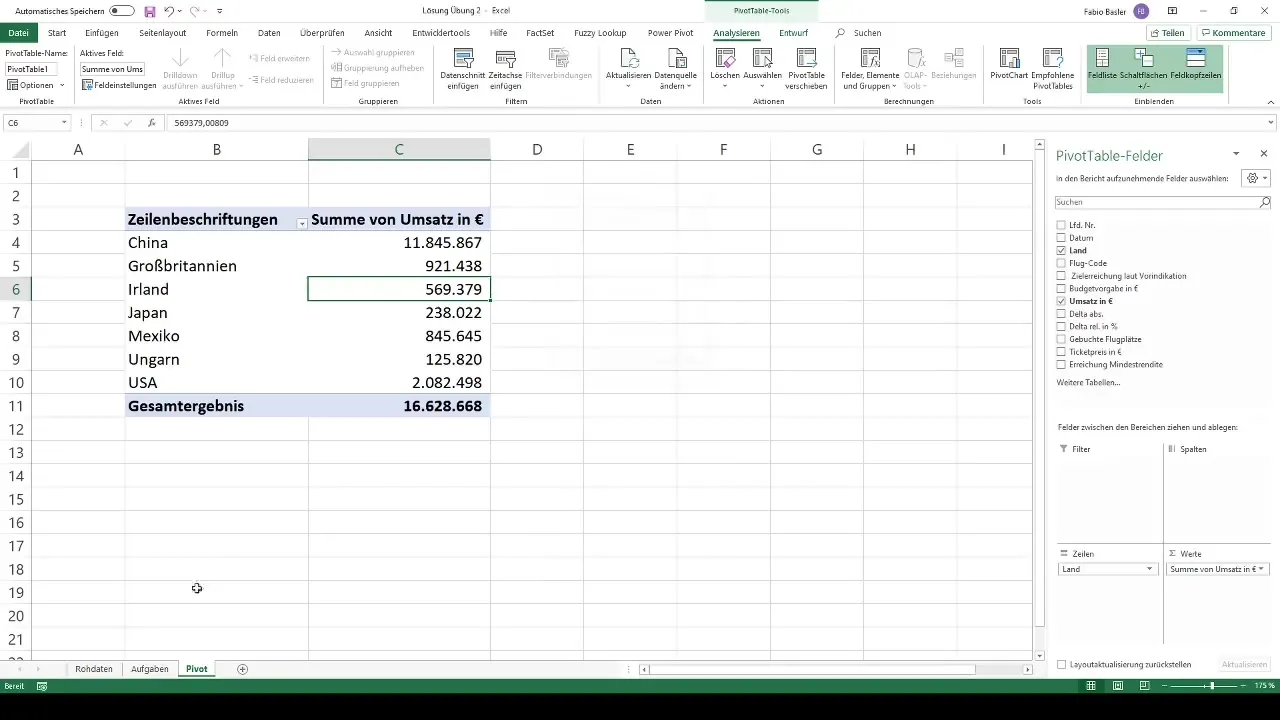Open Empfohlene PivotTables
The image size is (1280, 720).
(1053, 69)
